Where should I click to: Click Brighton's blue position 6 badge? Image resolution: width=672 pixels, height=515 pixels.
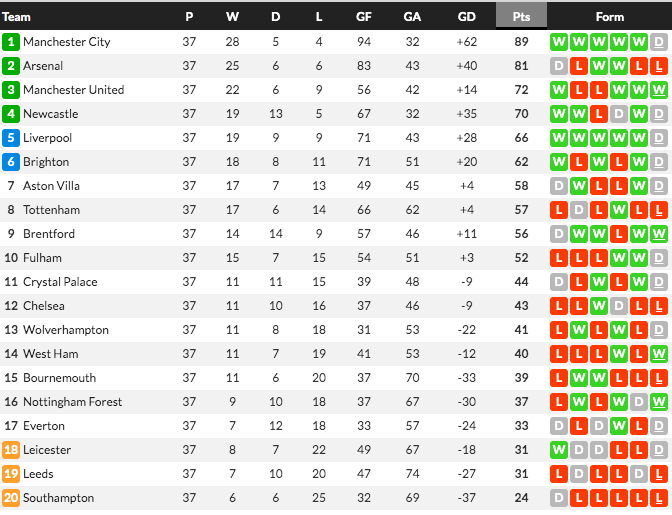11,162
